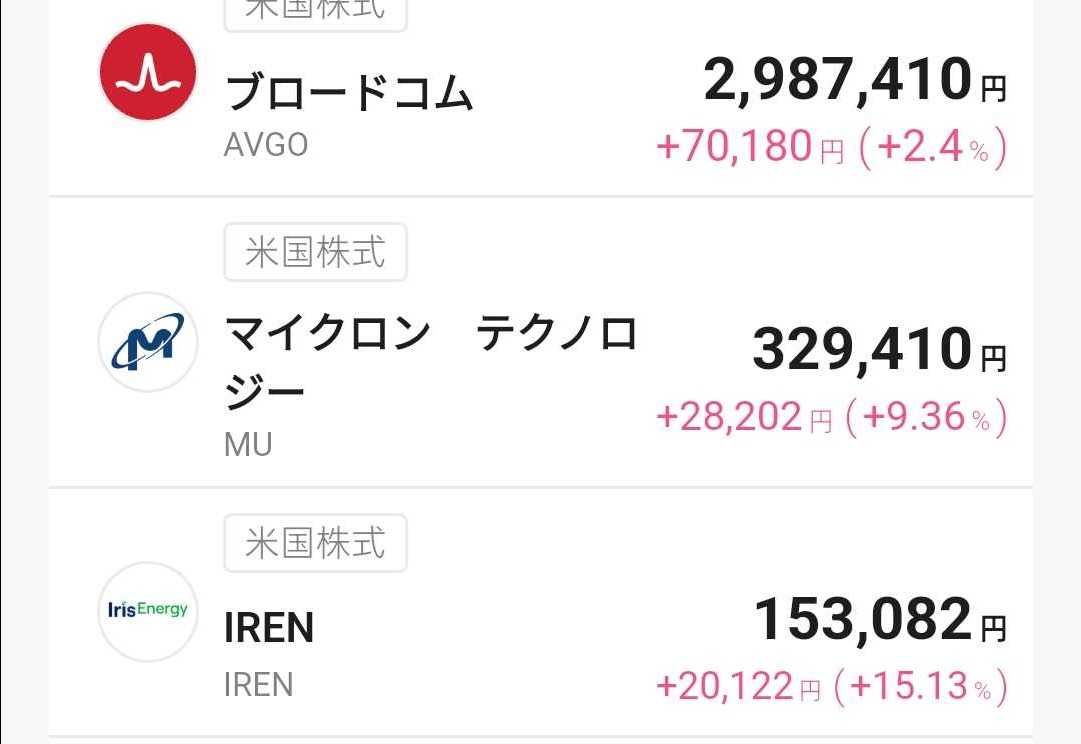This screenshot has height=744, width=1081.
Task: Select the gray IREN ticker symbol
Action: tap(259, 685)
